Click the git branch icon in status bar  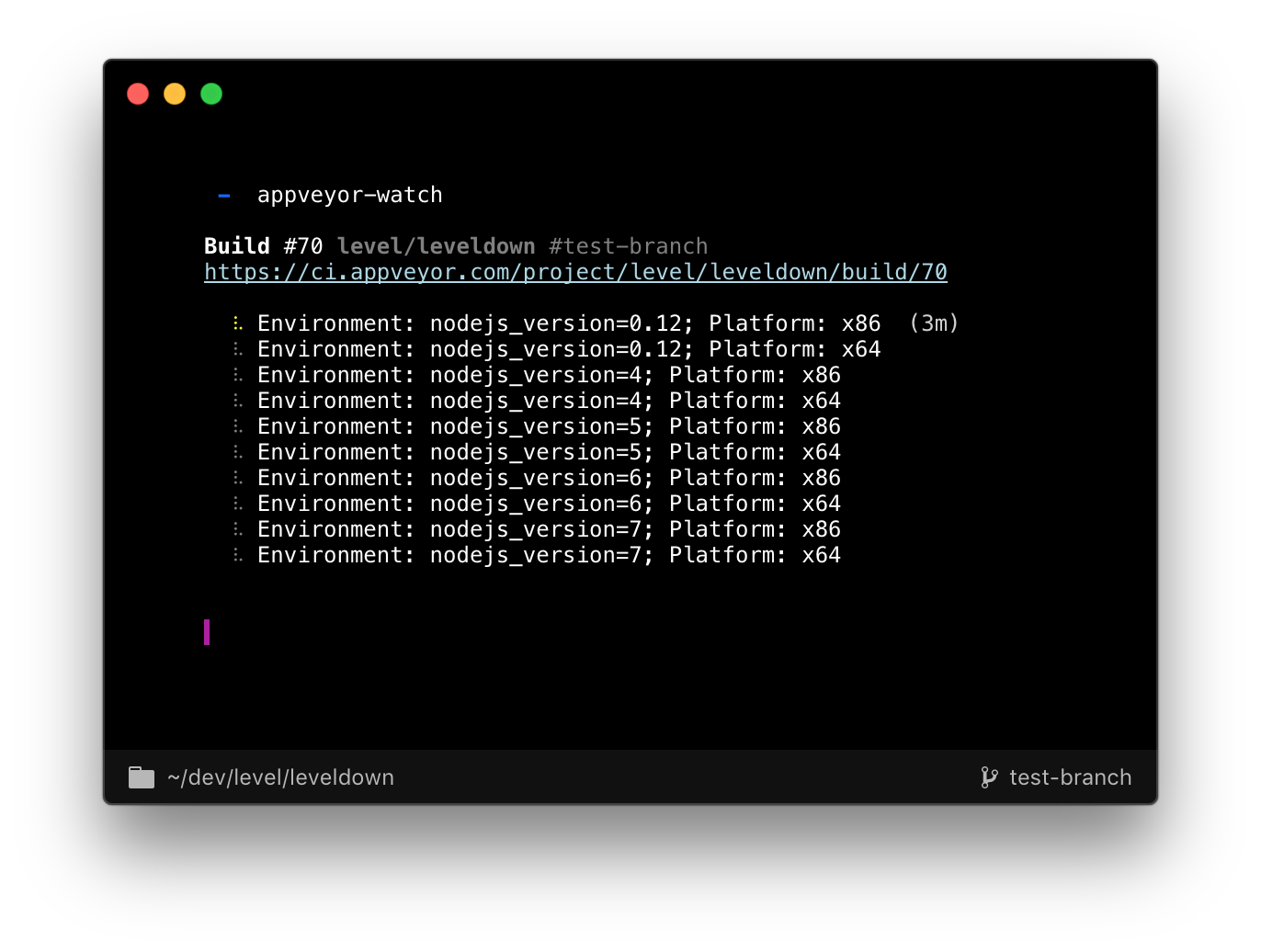pos(989,777)
